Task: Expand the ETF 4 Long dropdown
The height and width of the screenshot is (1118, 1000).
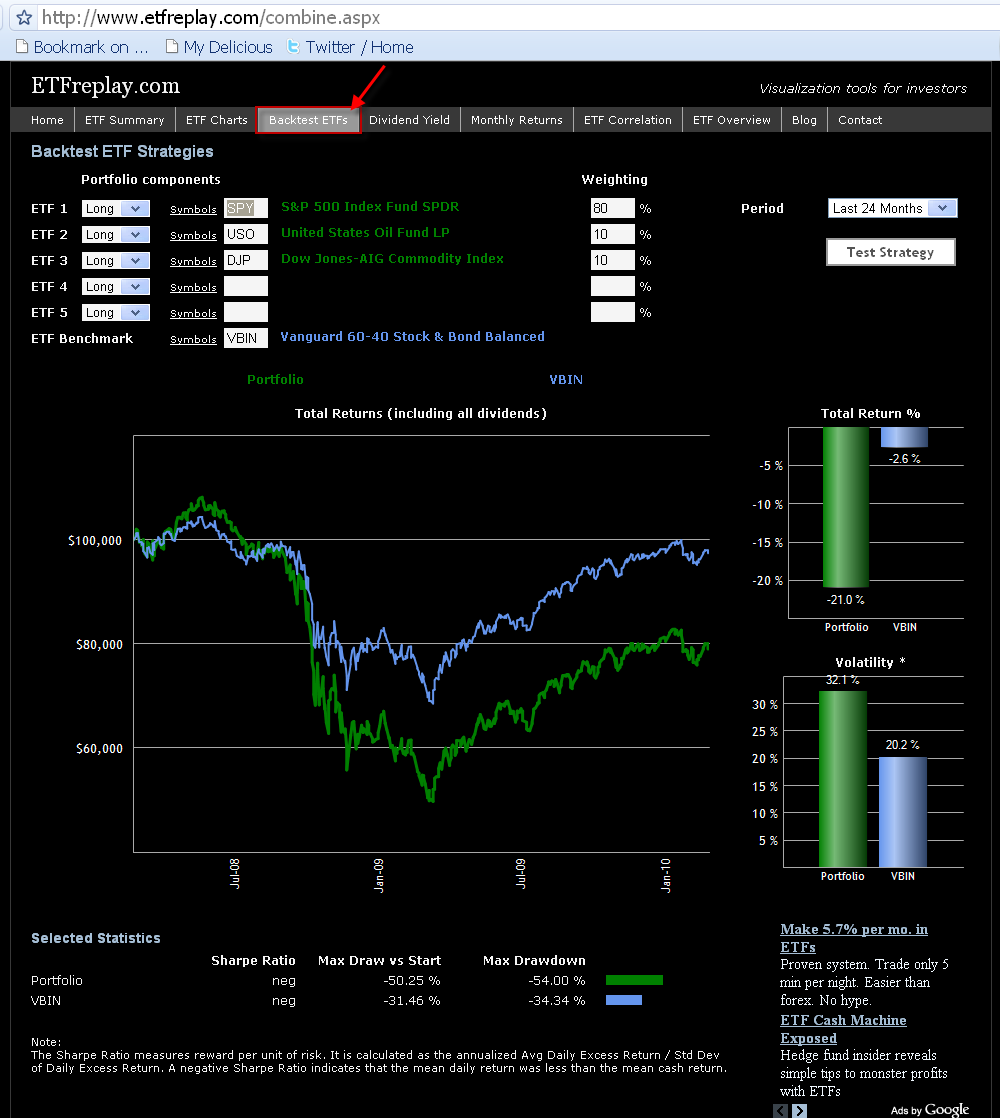Action: coord(116,287)
